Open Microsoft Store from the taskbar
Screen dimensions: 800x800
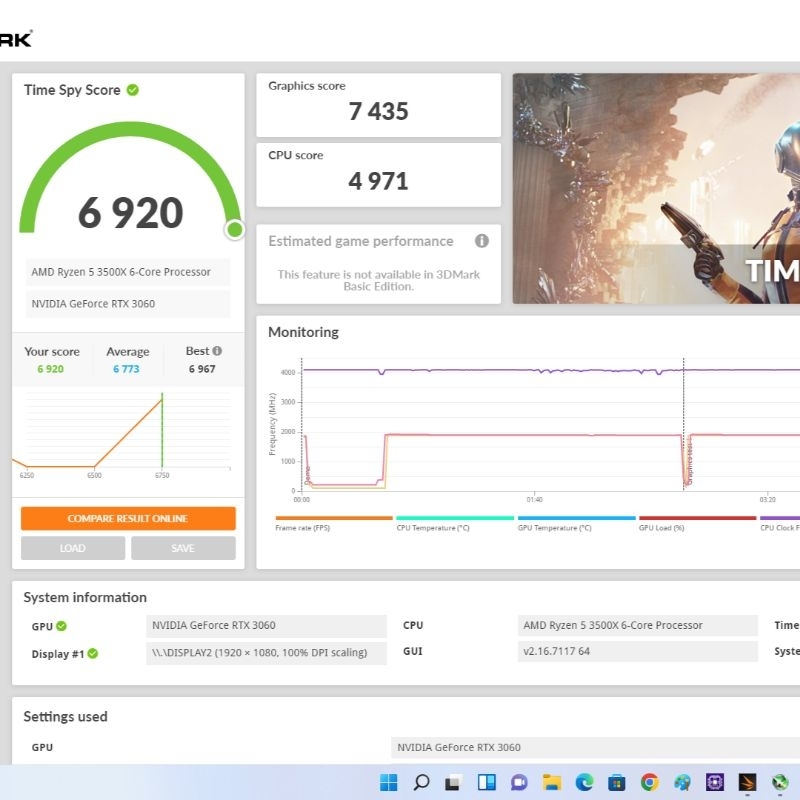(x=617, y=781)
